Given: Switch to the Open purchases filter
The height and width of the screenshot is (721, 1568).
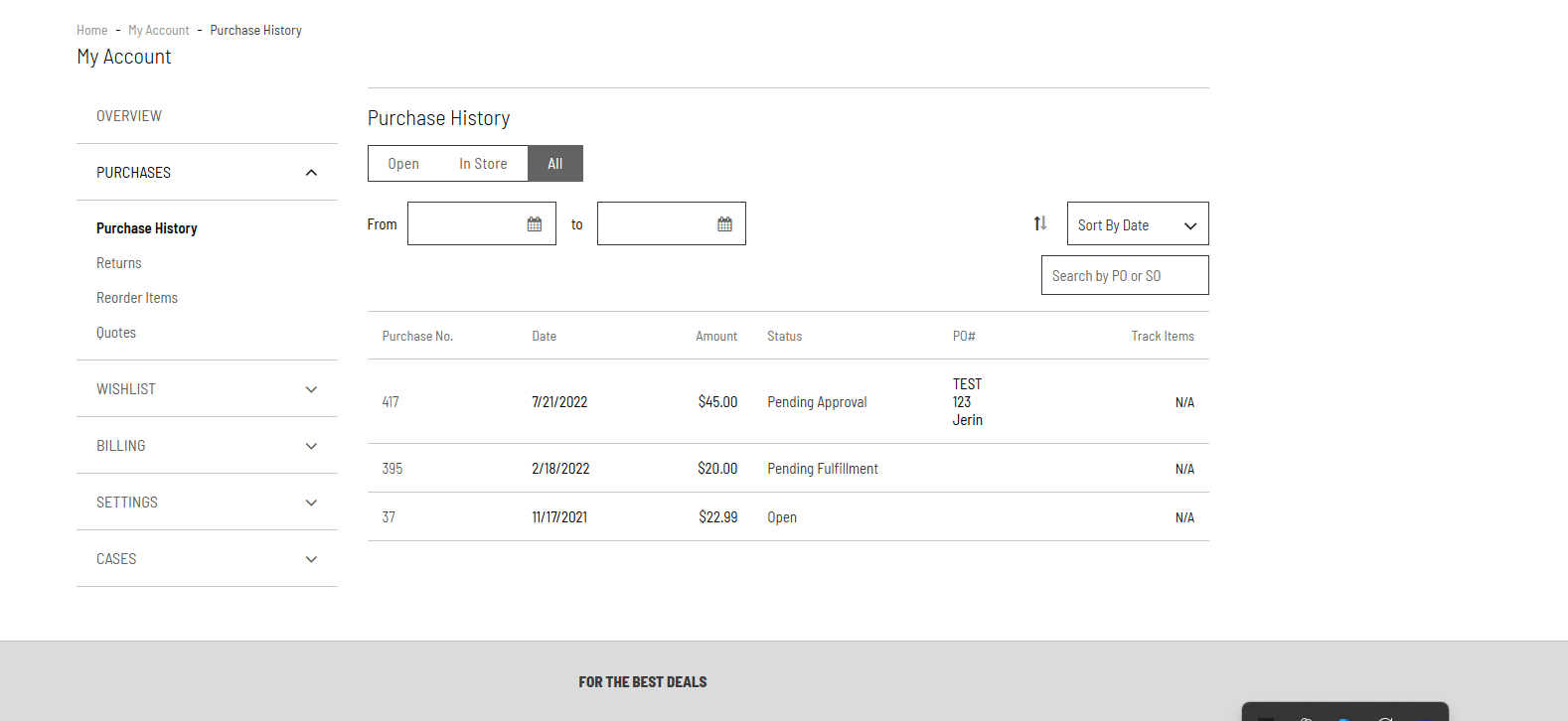Looking at the screenshot, I should pyautogui.click(x=403, y=164).
